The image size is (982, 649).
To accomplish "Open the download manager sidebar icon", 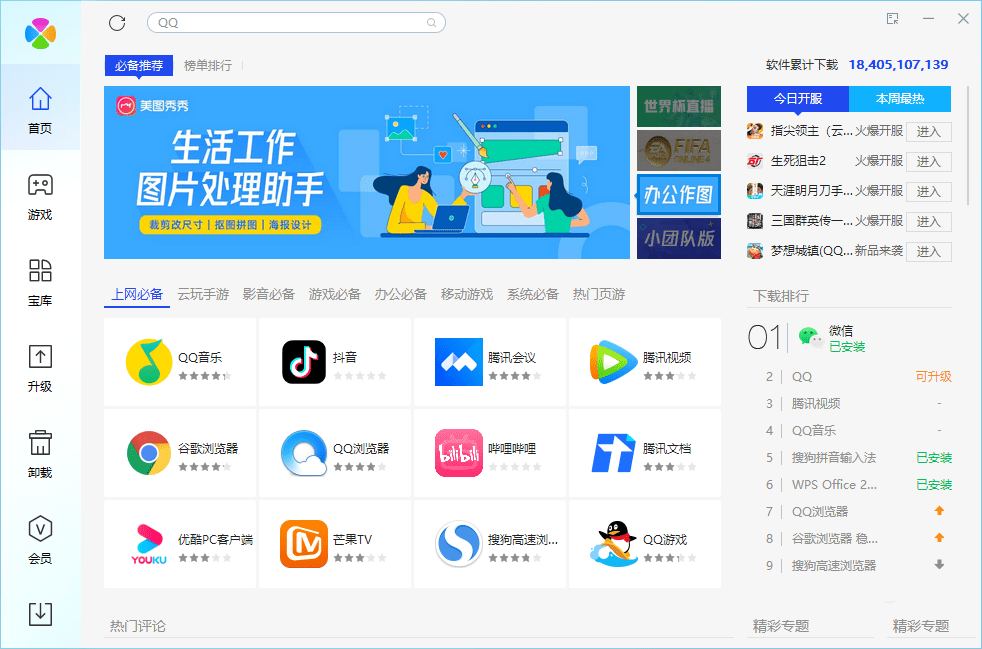I will pos(40,614).
